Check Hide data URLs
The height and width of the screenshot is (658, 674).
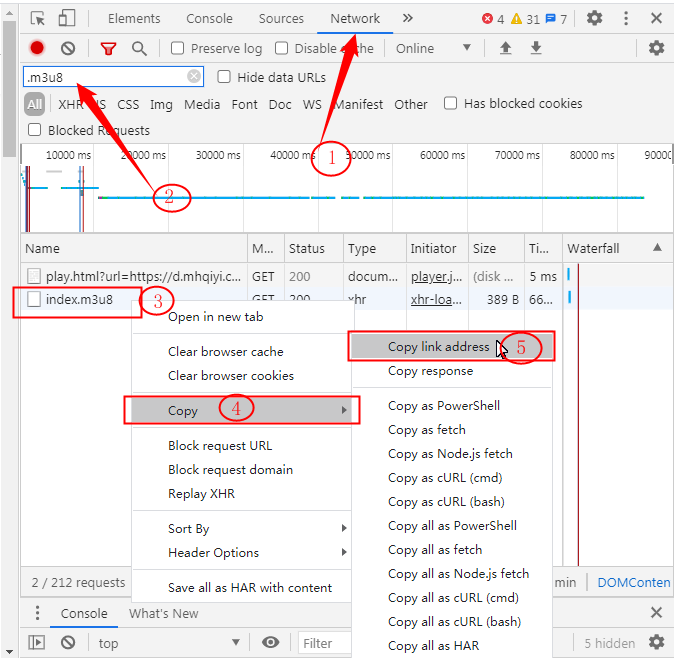[224, 77]
